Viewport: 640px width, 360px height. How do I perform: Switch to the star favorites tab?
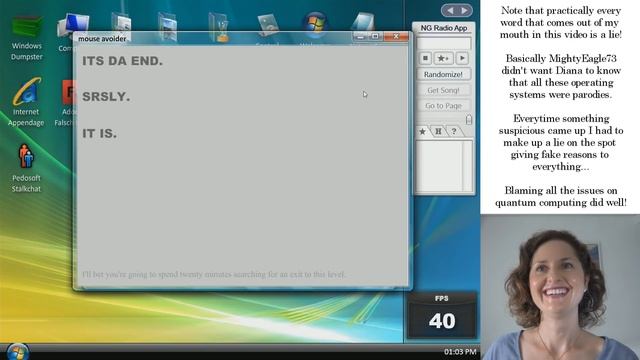pyautogui.click(x=422, y=131)
